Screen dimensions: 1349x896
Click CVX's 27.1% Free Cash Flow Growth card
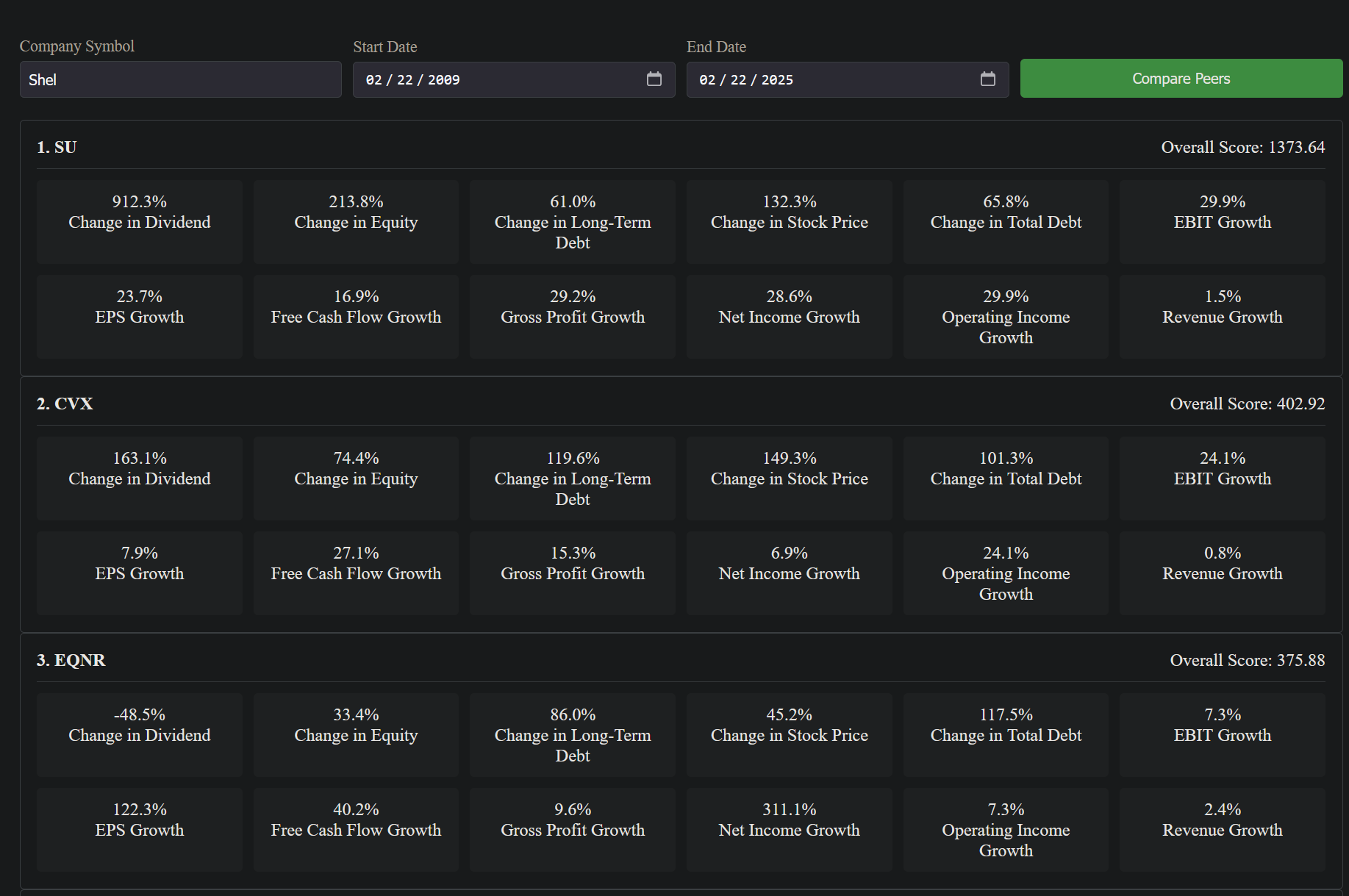[356, 573]
